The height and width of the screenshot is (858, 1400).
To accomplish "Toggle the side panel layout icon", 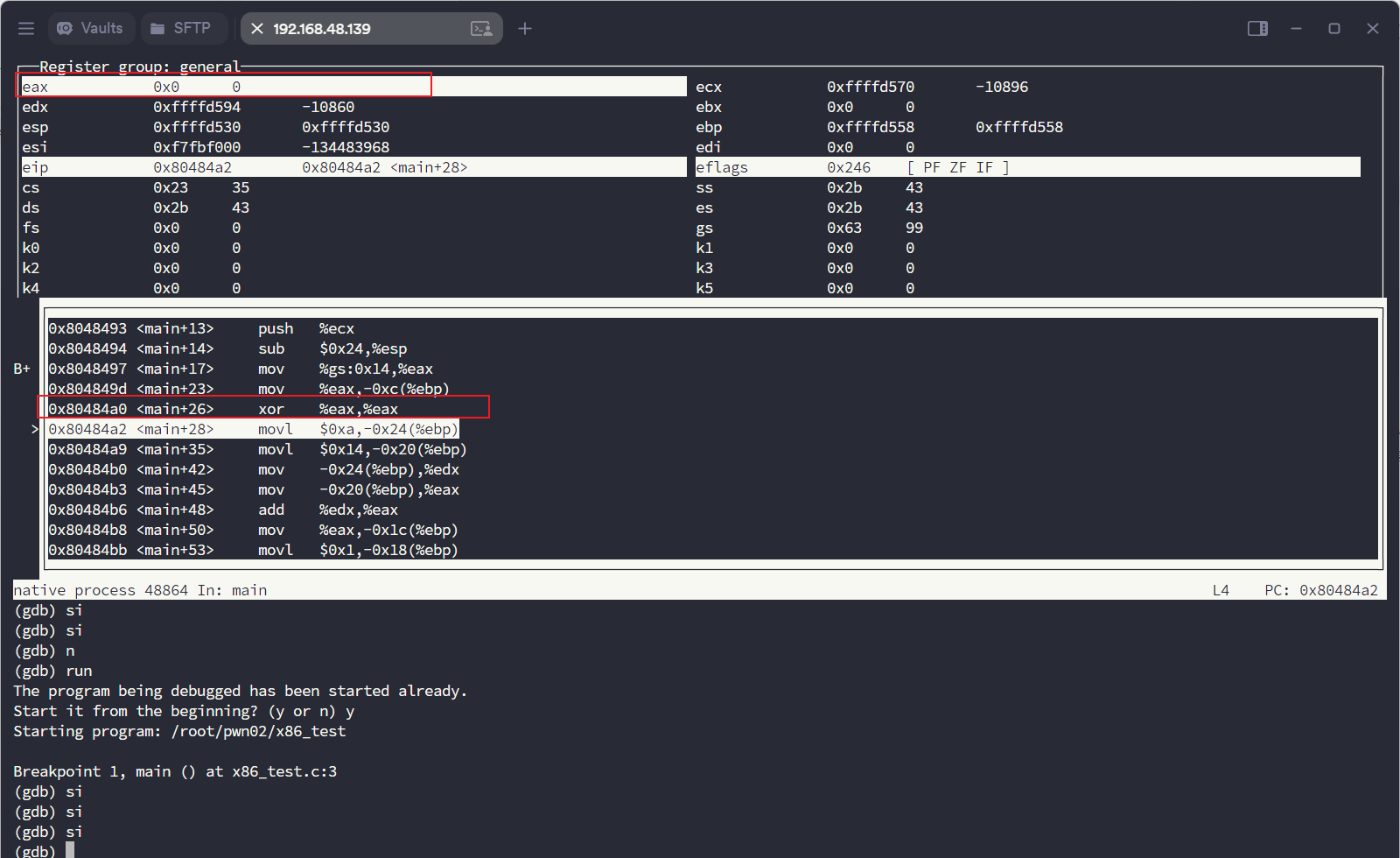I will click(1257, 29).
